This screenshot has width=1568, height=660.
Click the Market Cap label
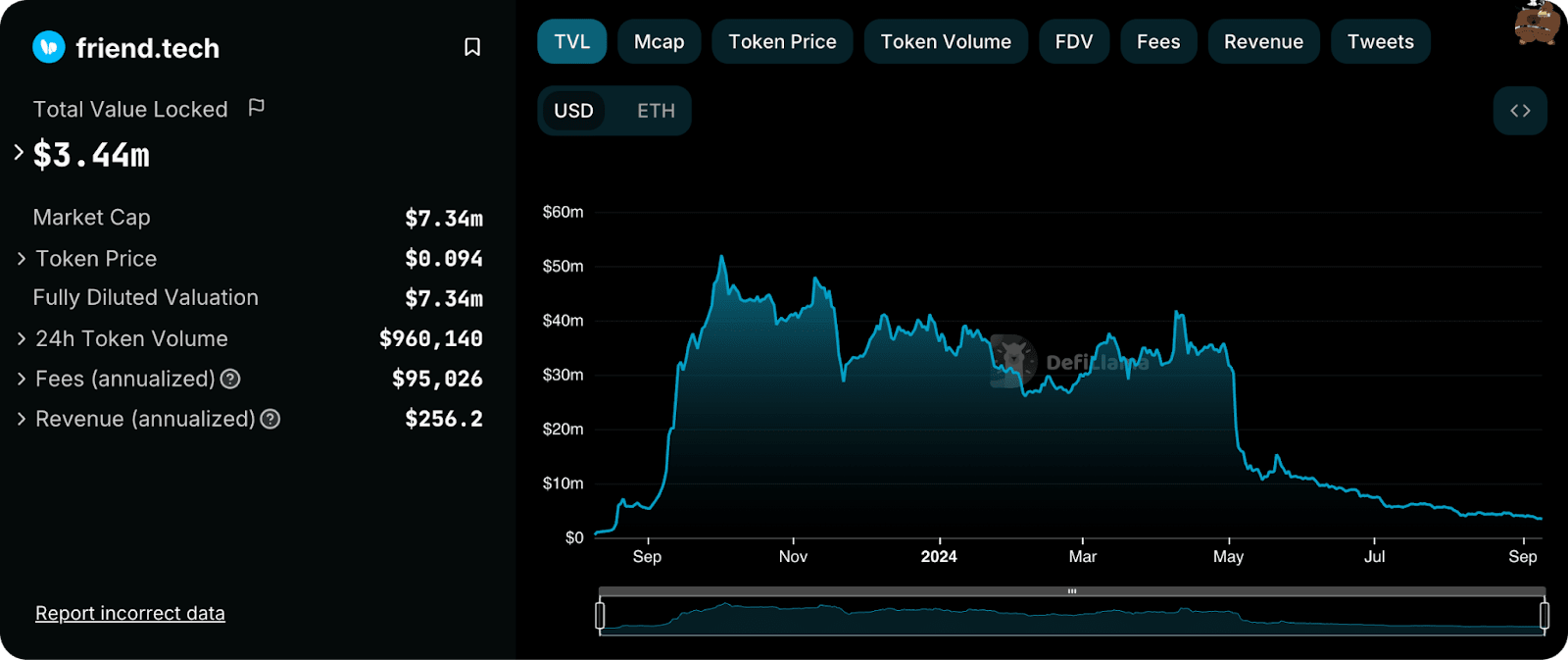pos(92,218)
